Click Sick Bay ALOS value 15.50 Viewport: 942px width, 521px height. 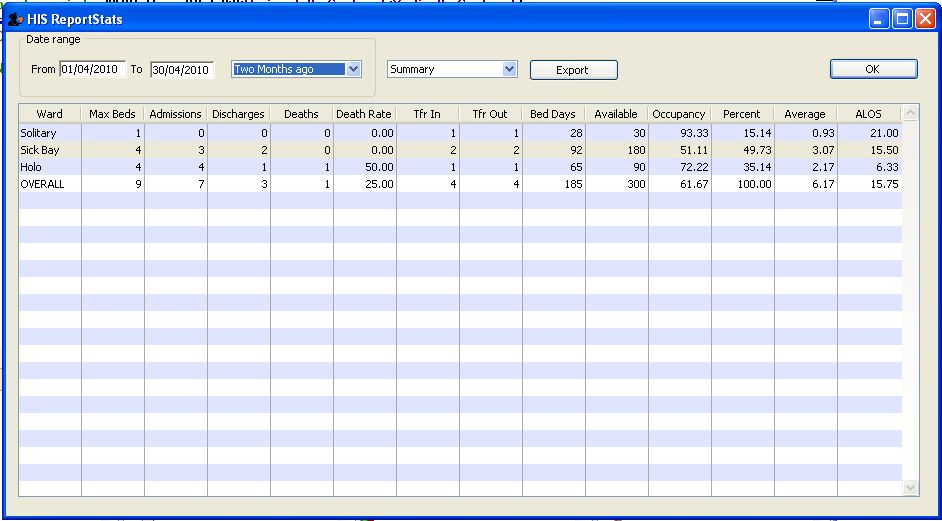[x=884, y=150]
